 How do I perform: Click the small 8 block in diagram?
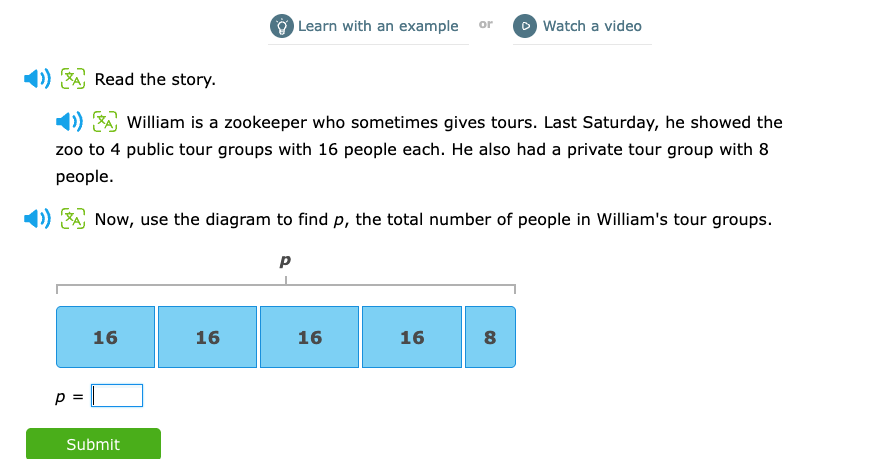(x=490, y=337)
